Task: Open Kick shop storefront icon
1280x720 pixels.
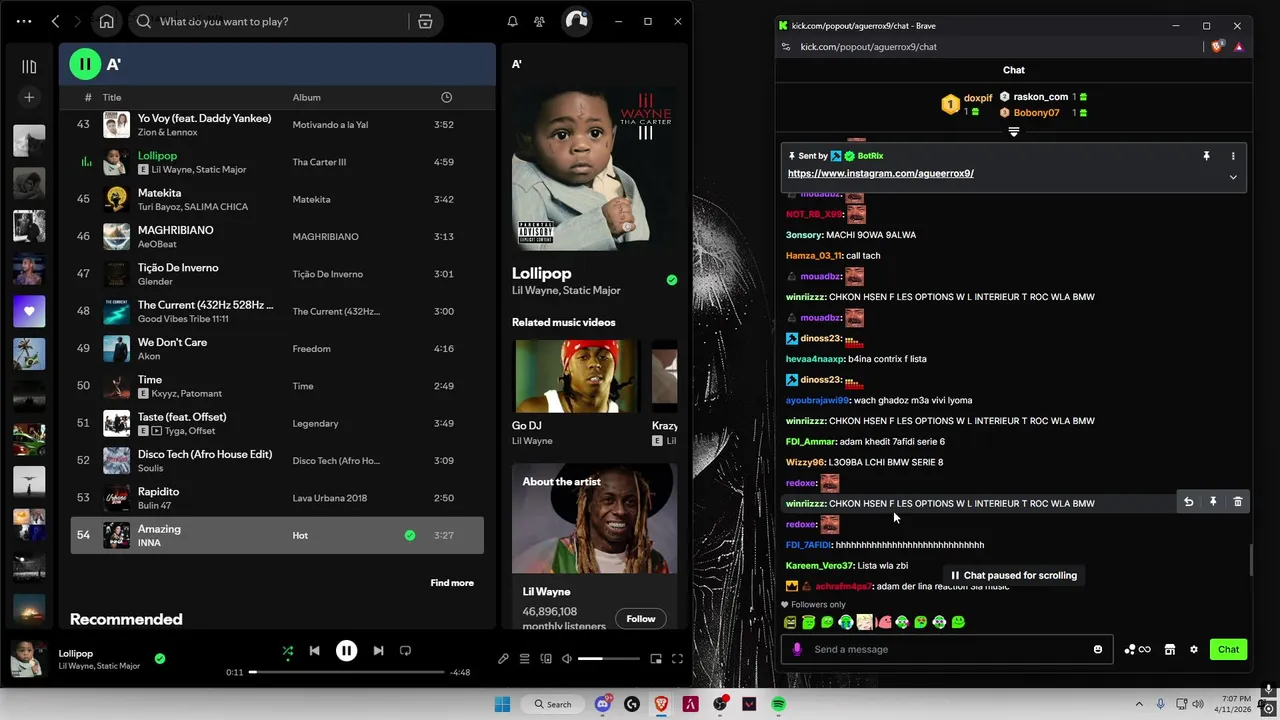Action: (x=1169, y=649)
